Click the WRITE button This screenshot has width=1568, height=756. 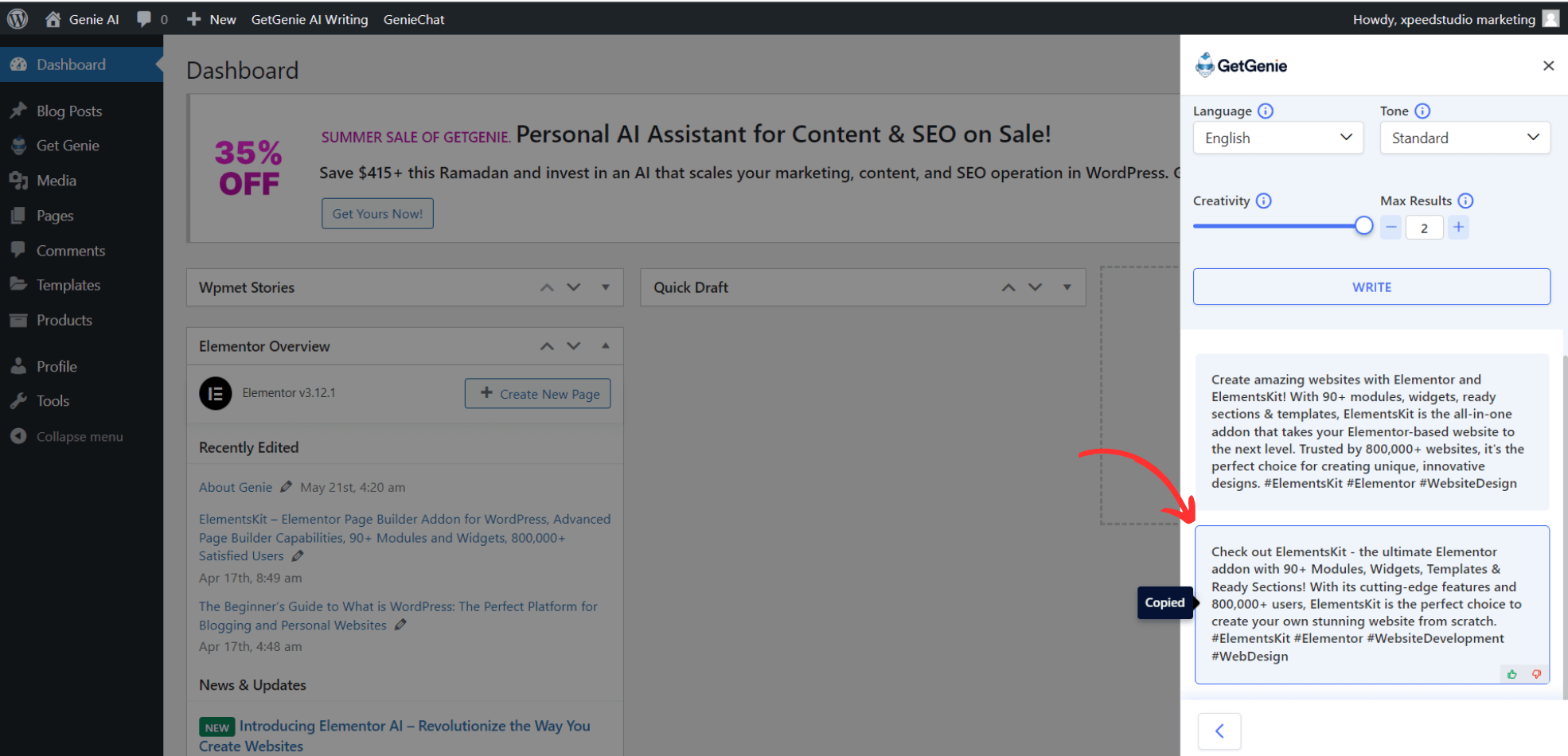coord(1371,286)
